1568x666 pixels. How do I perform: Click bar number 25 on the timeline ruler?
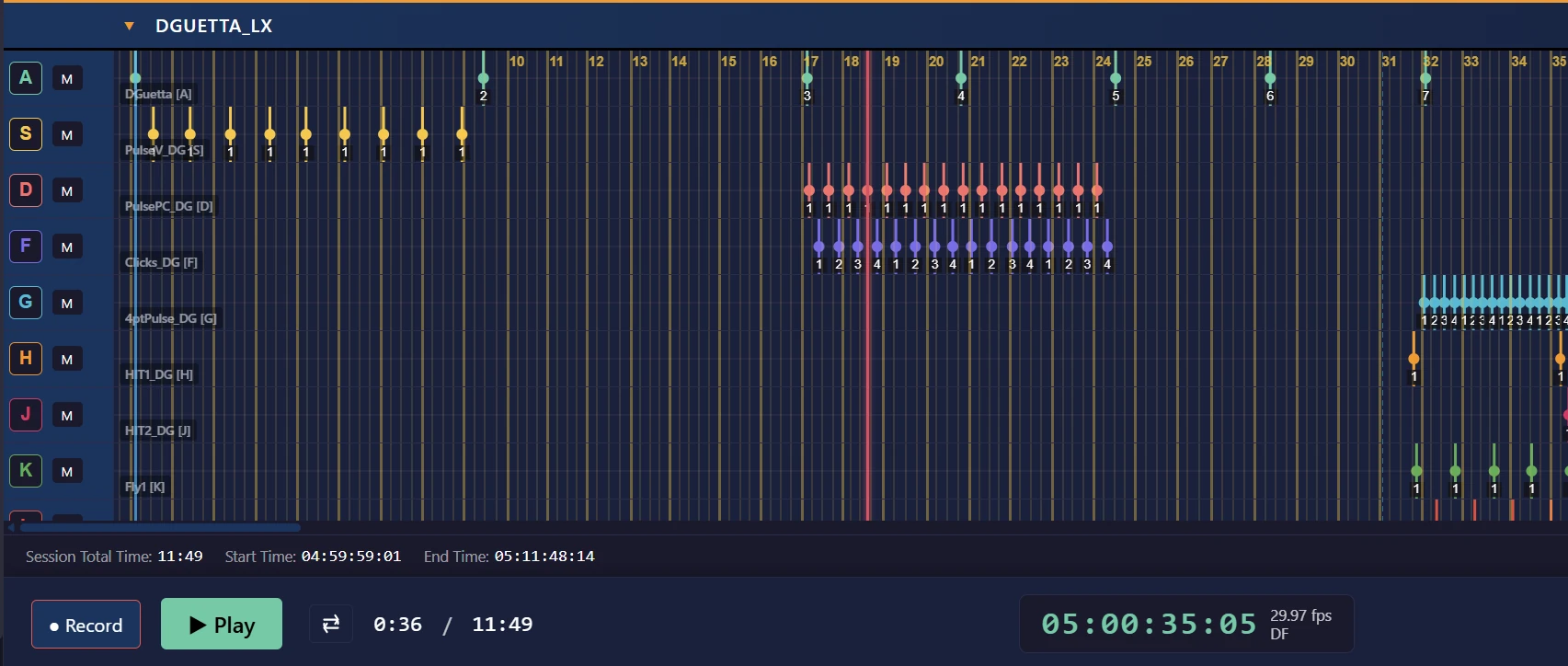pos(1144,62)
